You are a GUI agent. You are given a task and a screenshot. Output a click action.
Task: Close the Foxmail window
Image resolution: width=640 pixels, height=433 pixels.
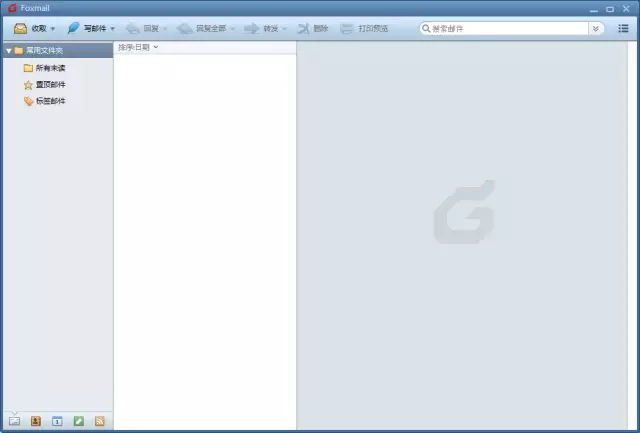pos(626,9)
